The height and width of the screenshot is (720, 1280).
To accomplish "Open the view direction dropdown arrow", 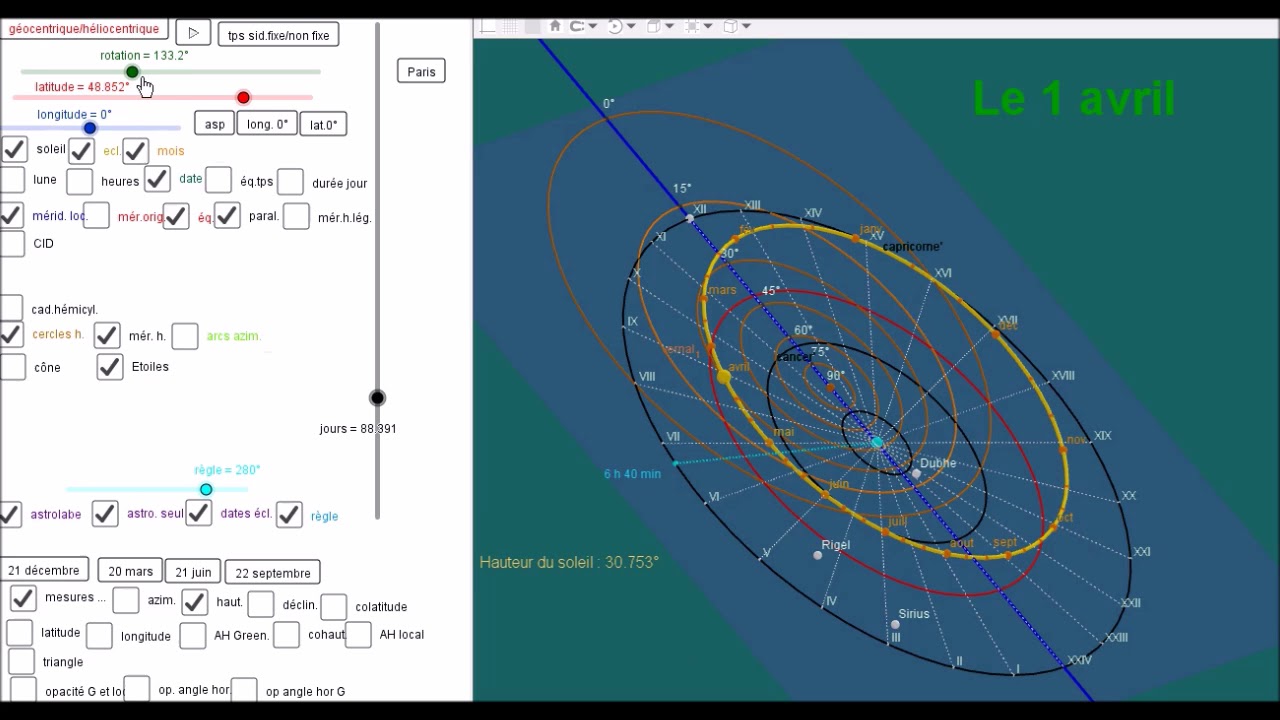I will coord(669,26).
